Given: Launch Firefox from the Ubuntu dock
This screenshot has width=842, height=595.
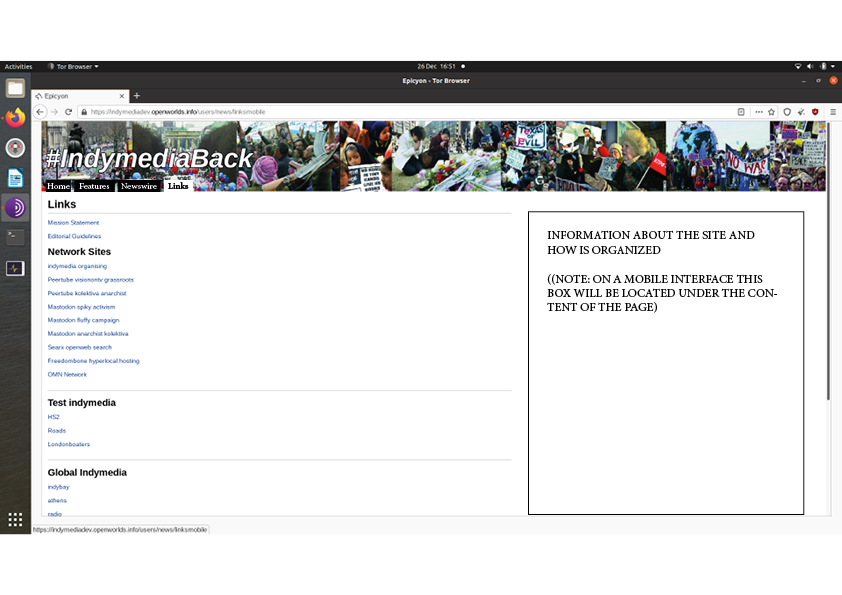Looking at the screenshot, I should point(15,118).
